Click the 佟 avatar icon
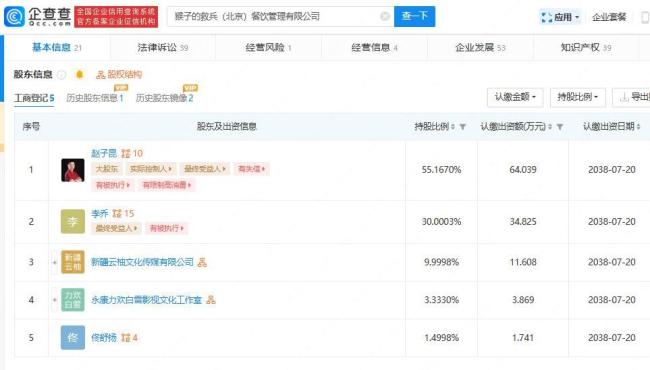650x370 pixels. (73, 338)
